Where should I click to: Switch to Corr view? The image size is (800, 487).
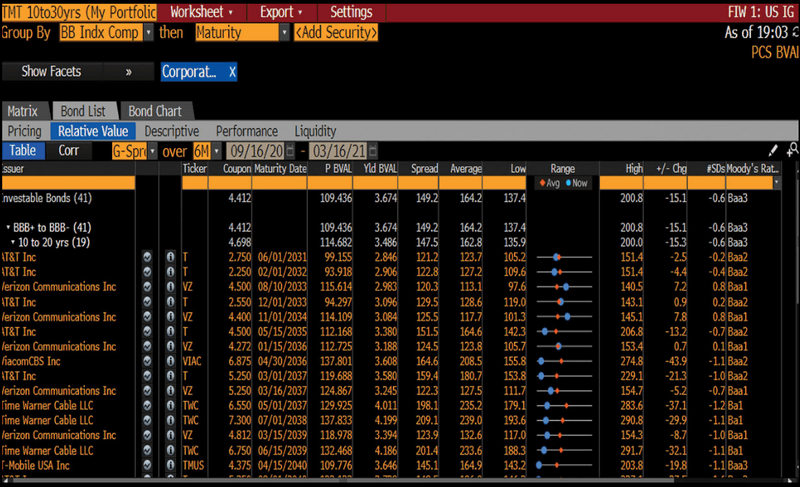pyautogui.click(x=68, y=150)
